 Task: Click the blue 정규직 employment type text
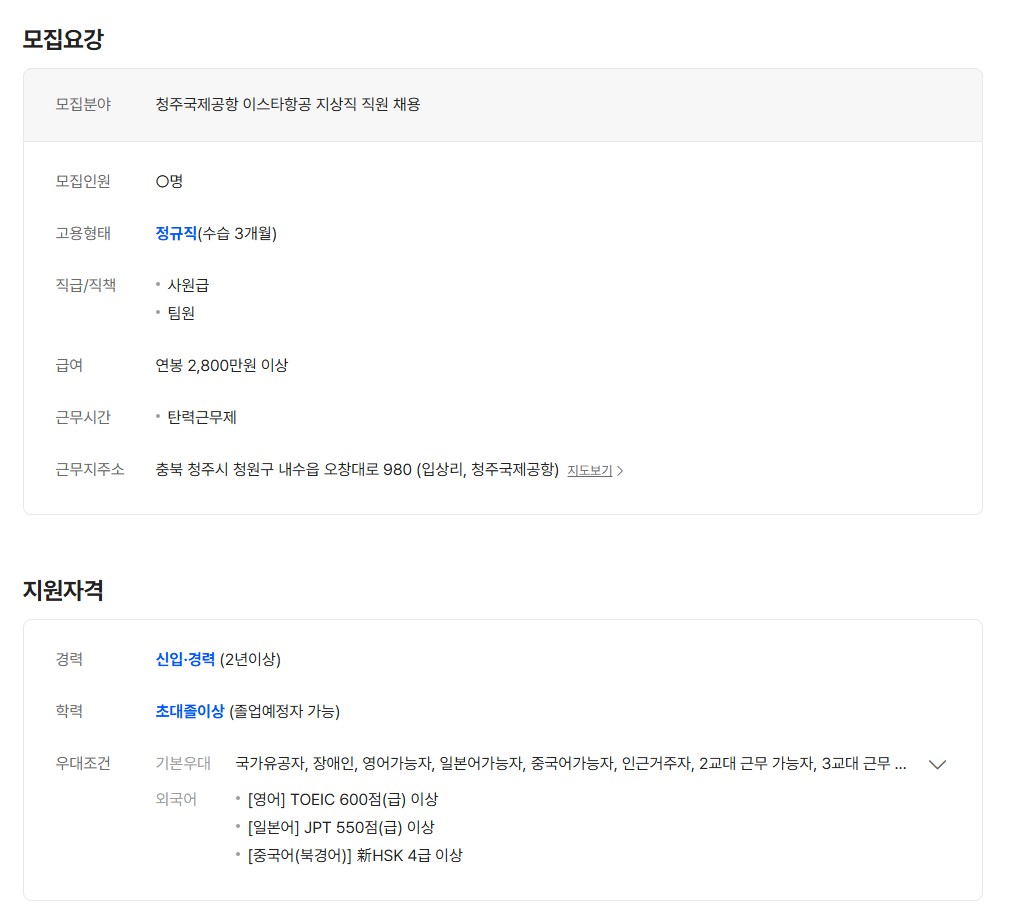tap(176, 233)
